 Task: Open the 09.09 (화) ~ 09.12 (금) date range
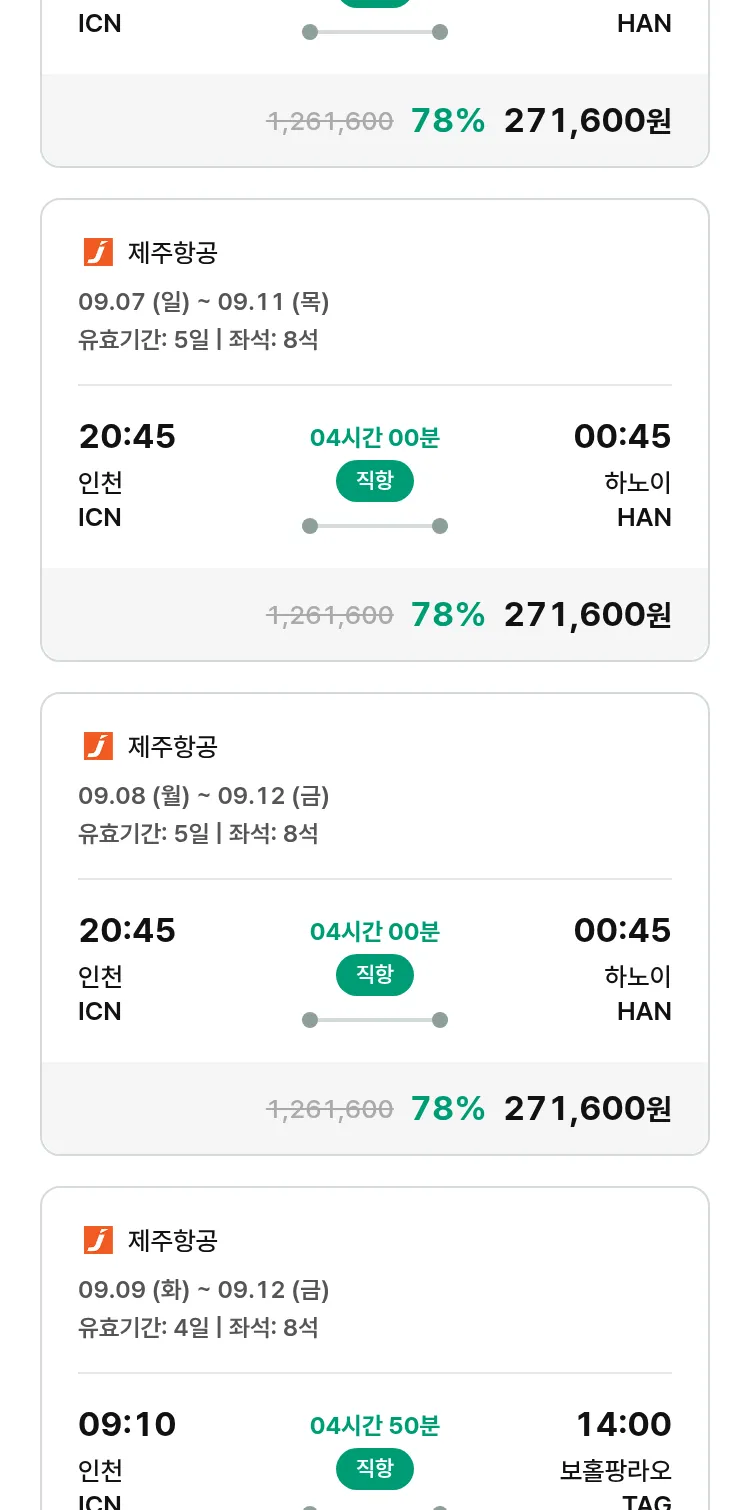[x=204, y=1290]
